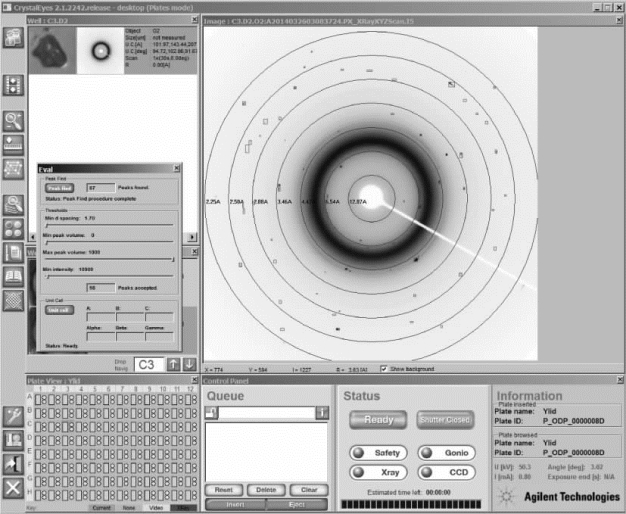
Task: Click the film strip icon in sidebar
Action: click(x=14, y=85)
